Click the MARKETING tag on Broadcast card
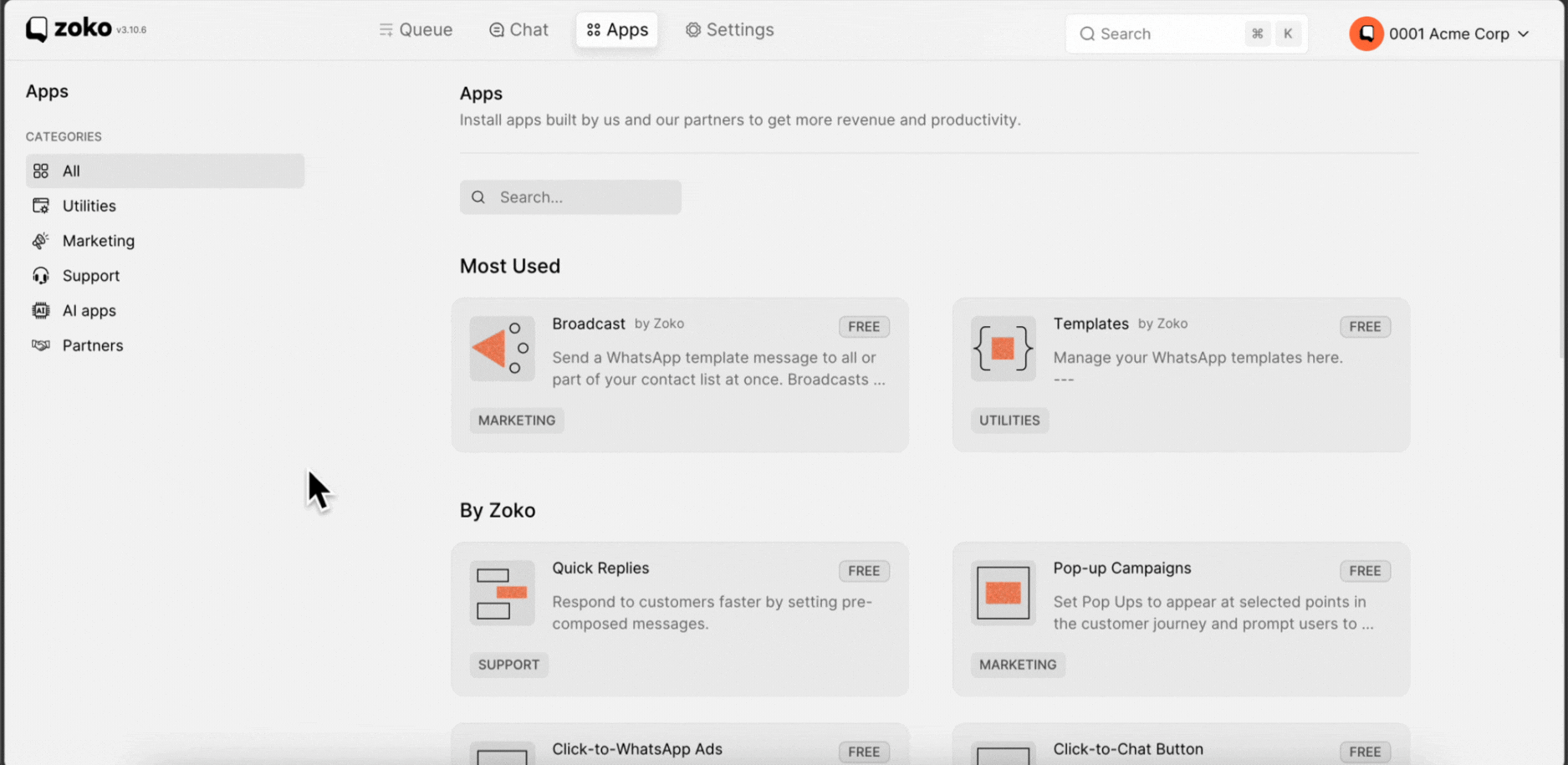This screenshot has width=1568, height=765. pyautogui.click(x=517, y=421)
